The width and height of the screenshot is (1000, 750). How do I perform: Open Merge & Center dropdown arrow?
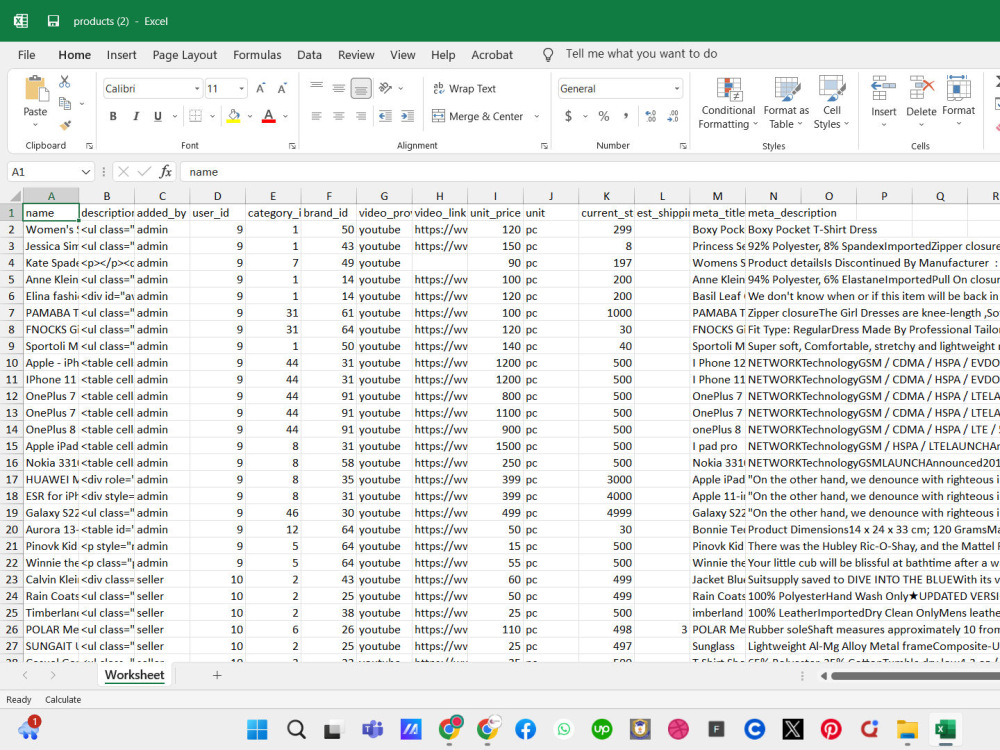[536, 116]
